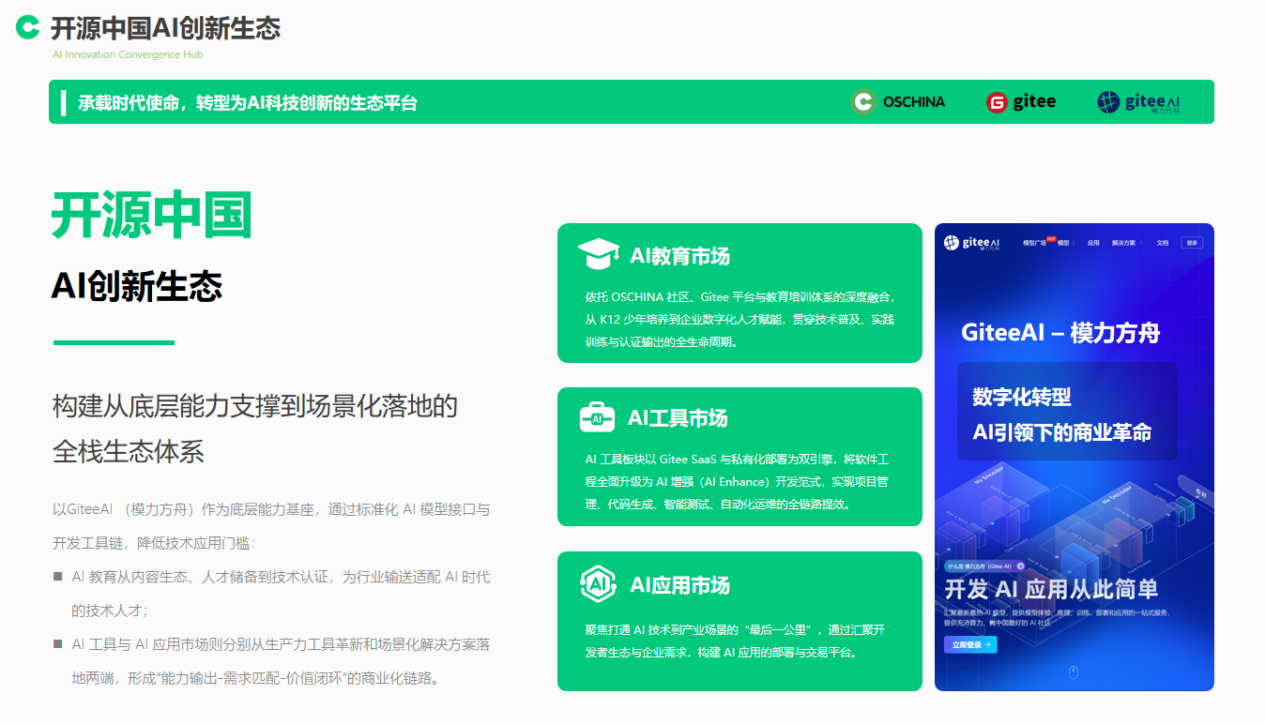The image size is (1265, 724).
Task: Open the 文档 link in the webpage navigation
Action: tap(1162, 243)
